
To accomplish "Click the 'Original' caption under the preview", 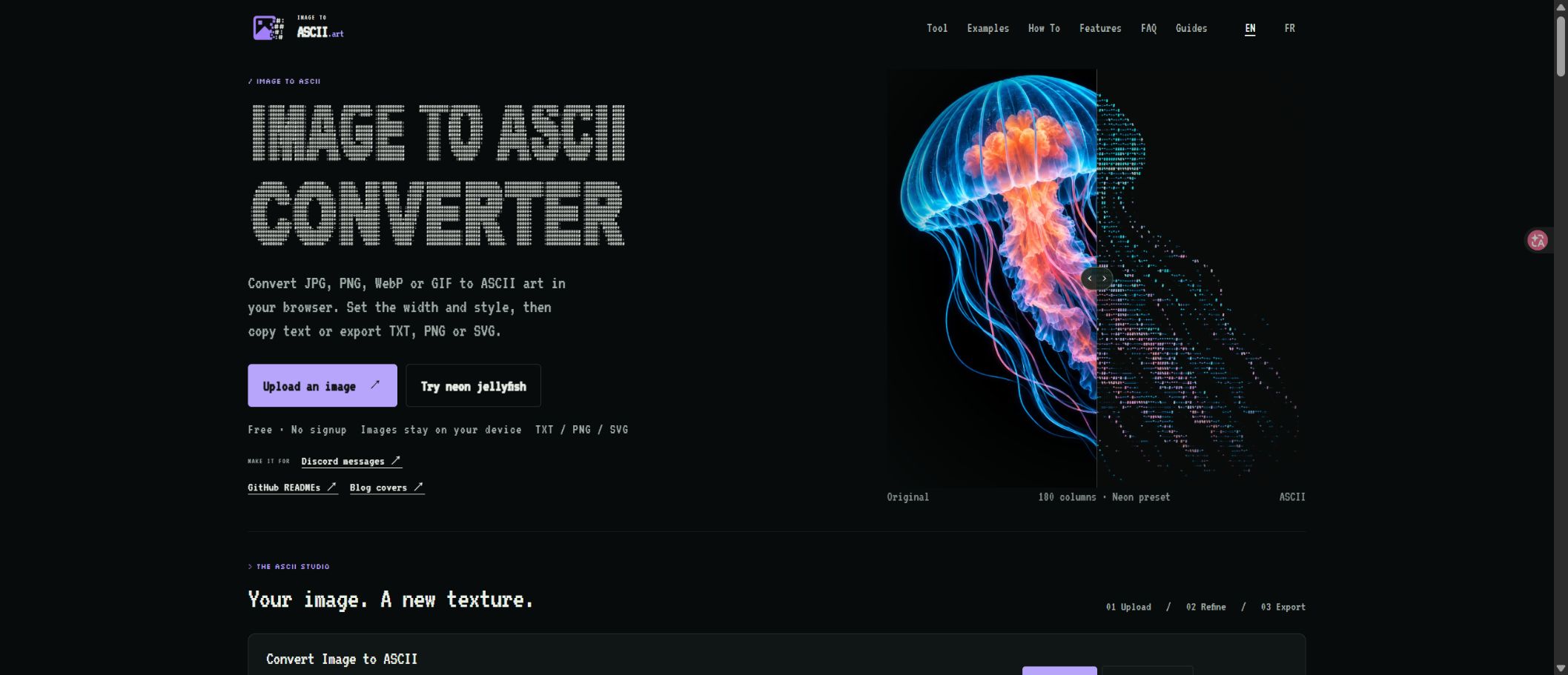I will (907, 497).
